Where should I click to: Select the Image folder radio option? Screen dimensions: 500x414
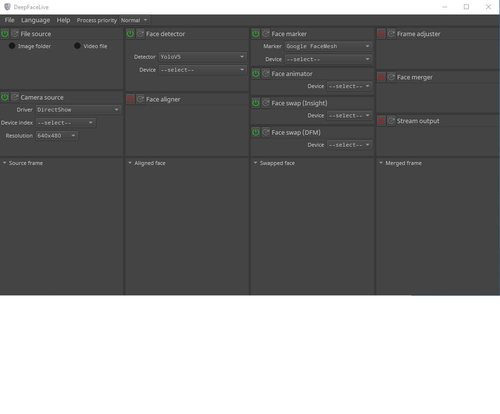[x=12, y=46]
